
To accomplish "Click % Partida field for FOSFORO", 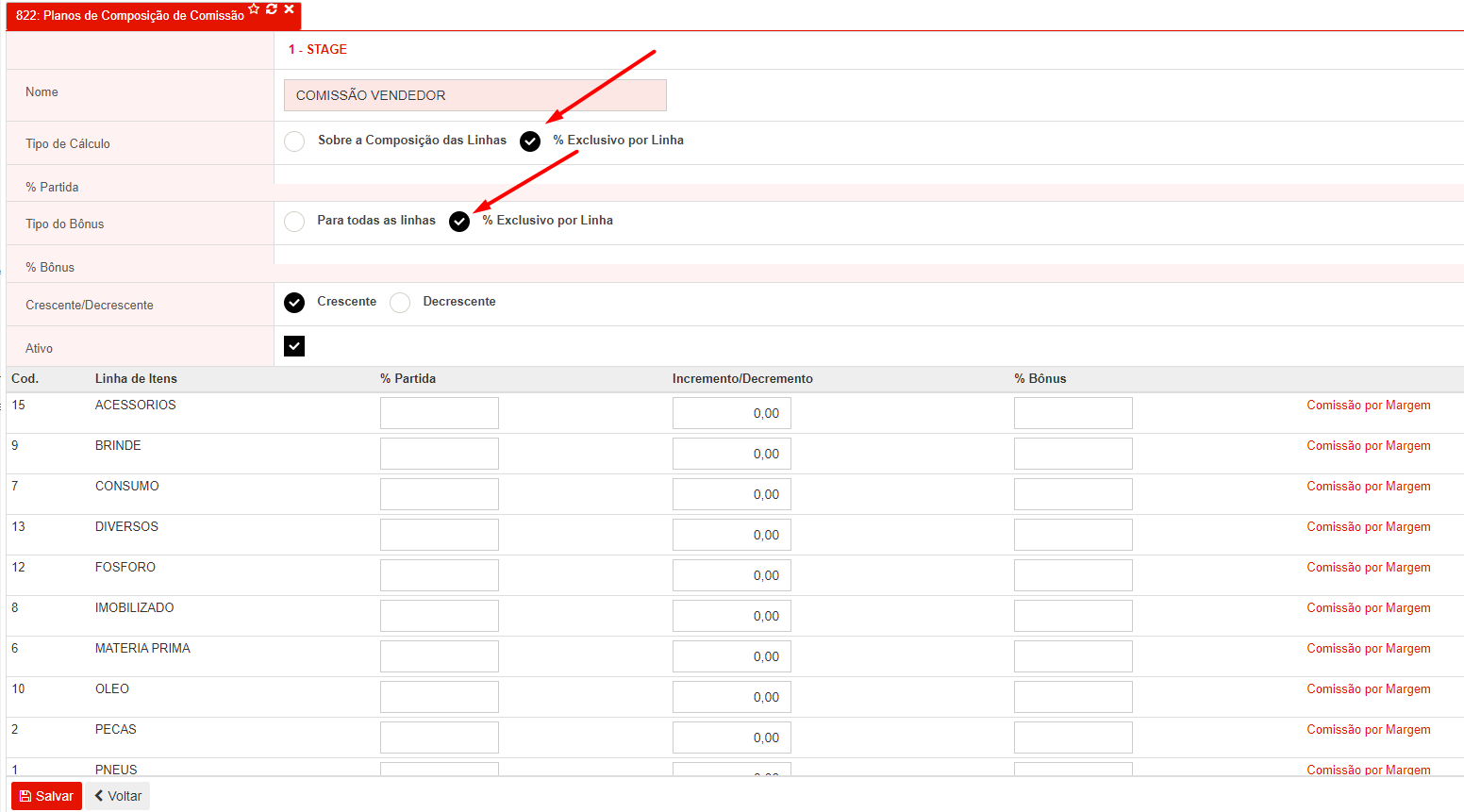I will 440,575.
